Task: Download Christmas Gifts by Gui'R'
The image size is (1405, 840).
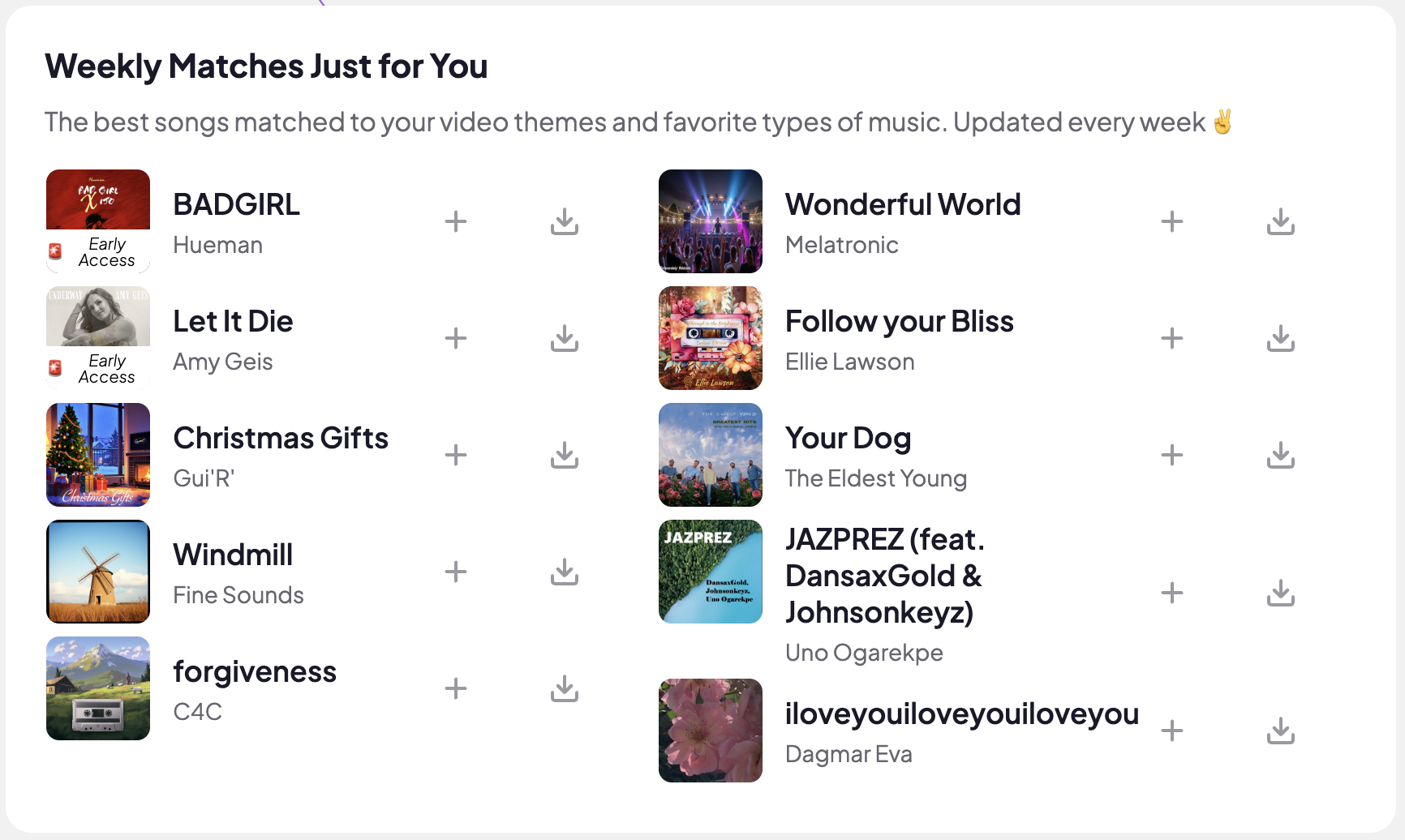Action: click(565, 455)
